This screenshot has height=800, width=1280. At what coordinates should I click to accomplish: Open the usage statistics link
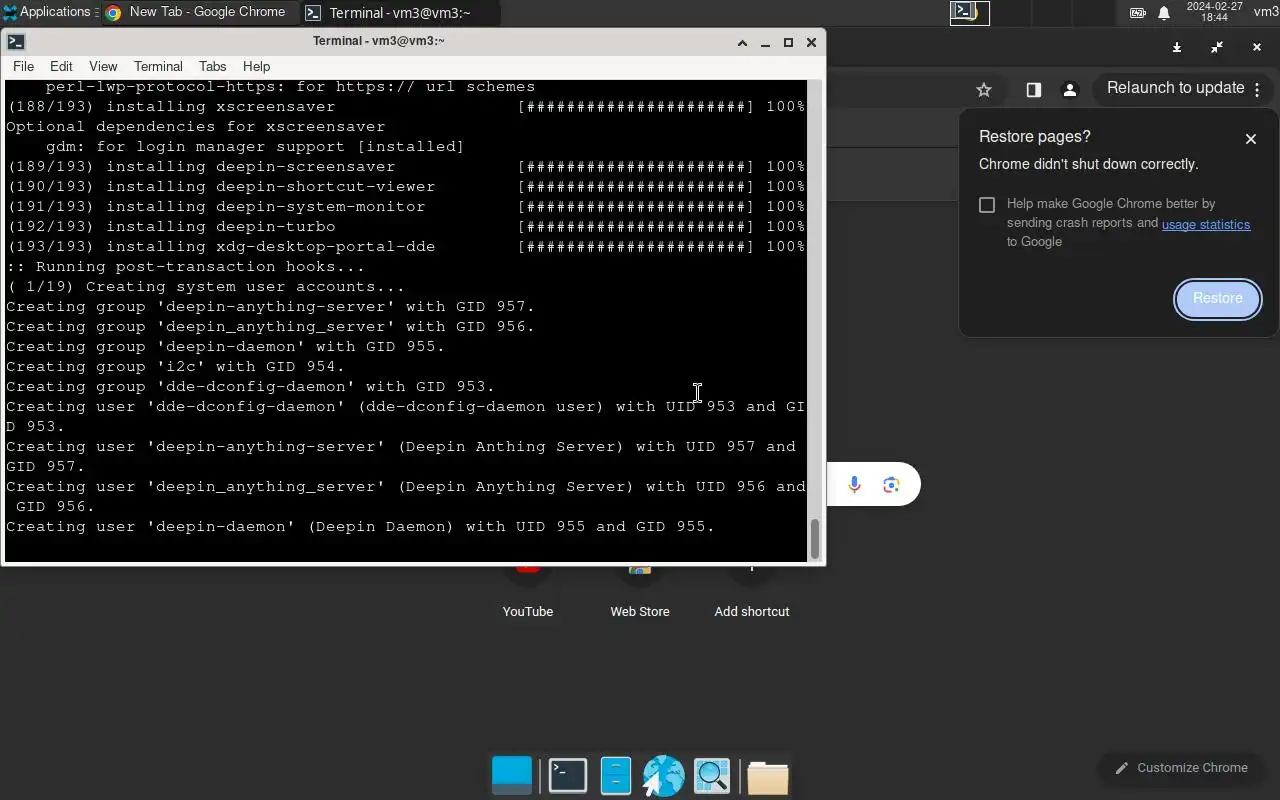coord(1206,224)
